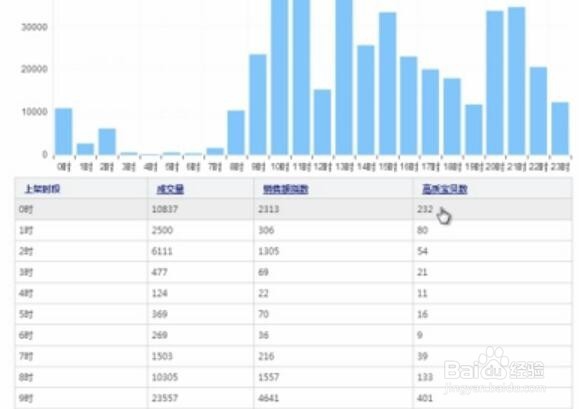Click the 销售额指数 column header link

coord(285,189)
